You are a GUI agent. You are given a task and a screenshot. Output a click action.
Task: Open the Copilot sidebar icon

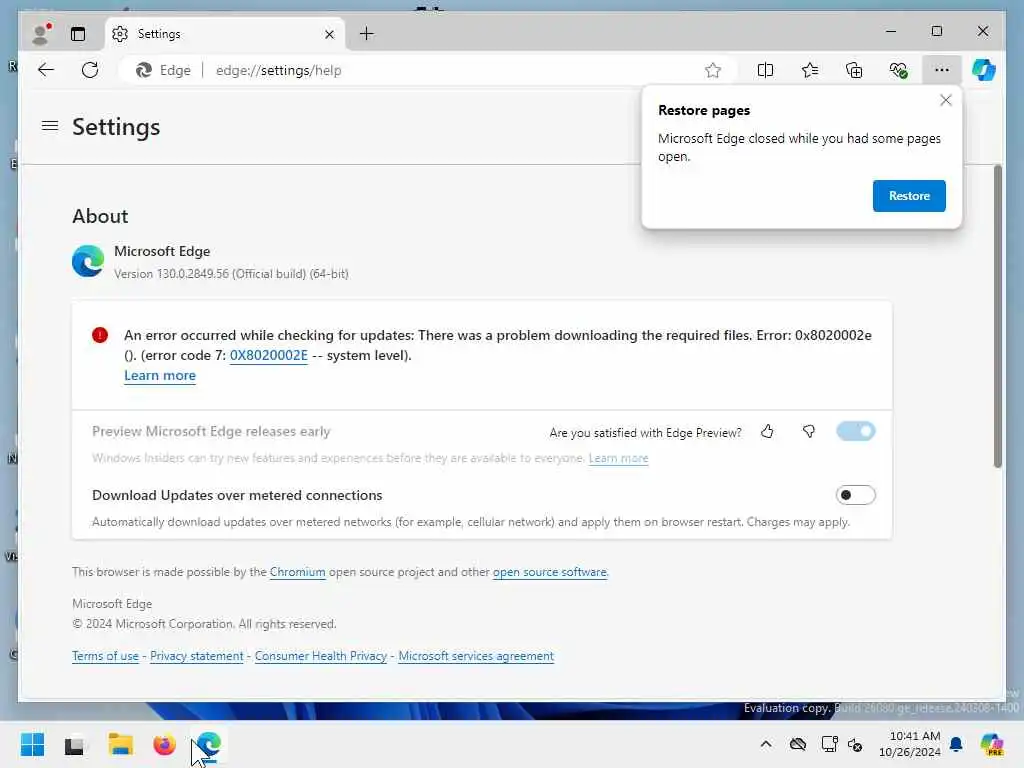tap(984, 70)
